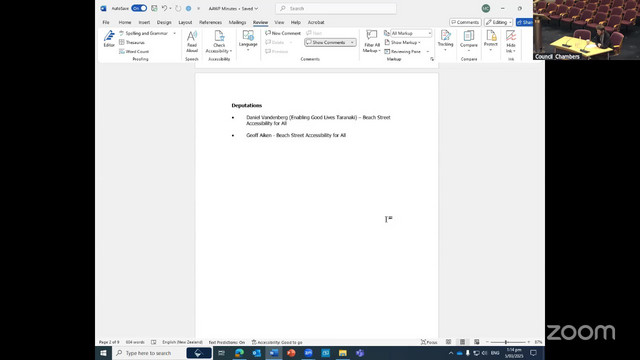Open PowerPoint from the taskbar
This screenshot has height=360, width=640.
click(x=291, y=353)
